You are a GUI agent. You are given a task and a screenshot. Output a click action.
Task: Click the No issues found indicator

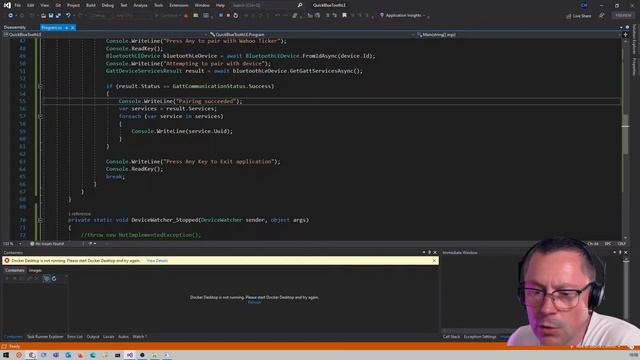(x=47, y=244)
